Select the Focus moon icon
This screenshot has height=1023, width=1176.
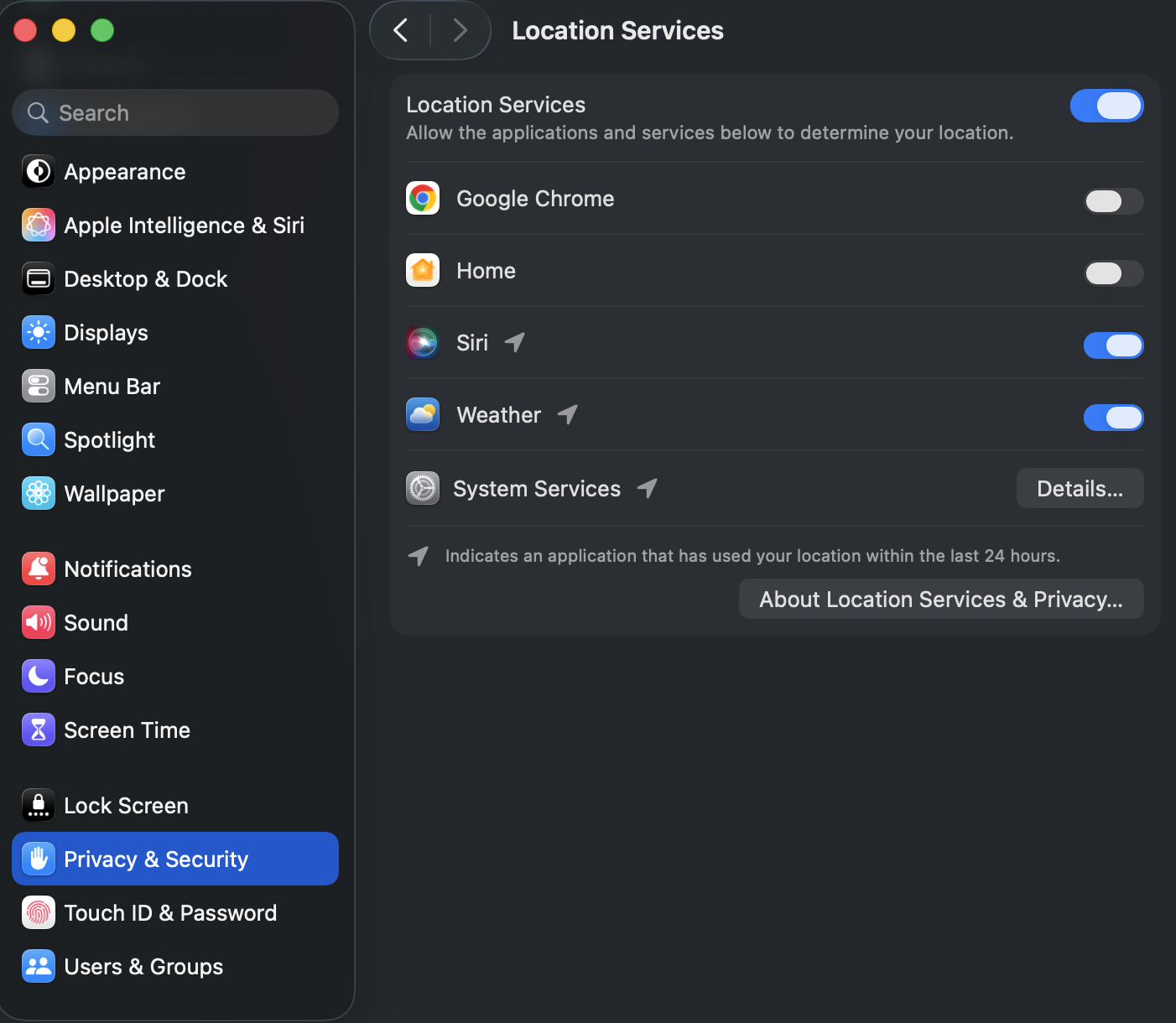point(39,677)
